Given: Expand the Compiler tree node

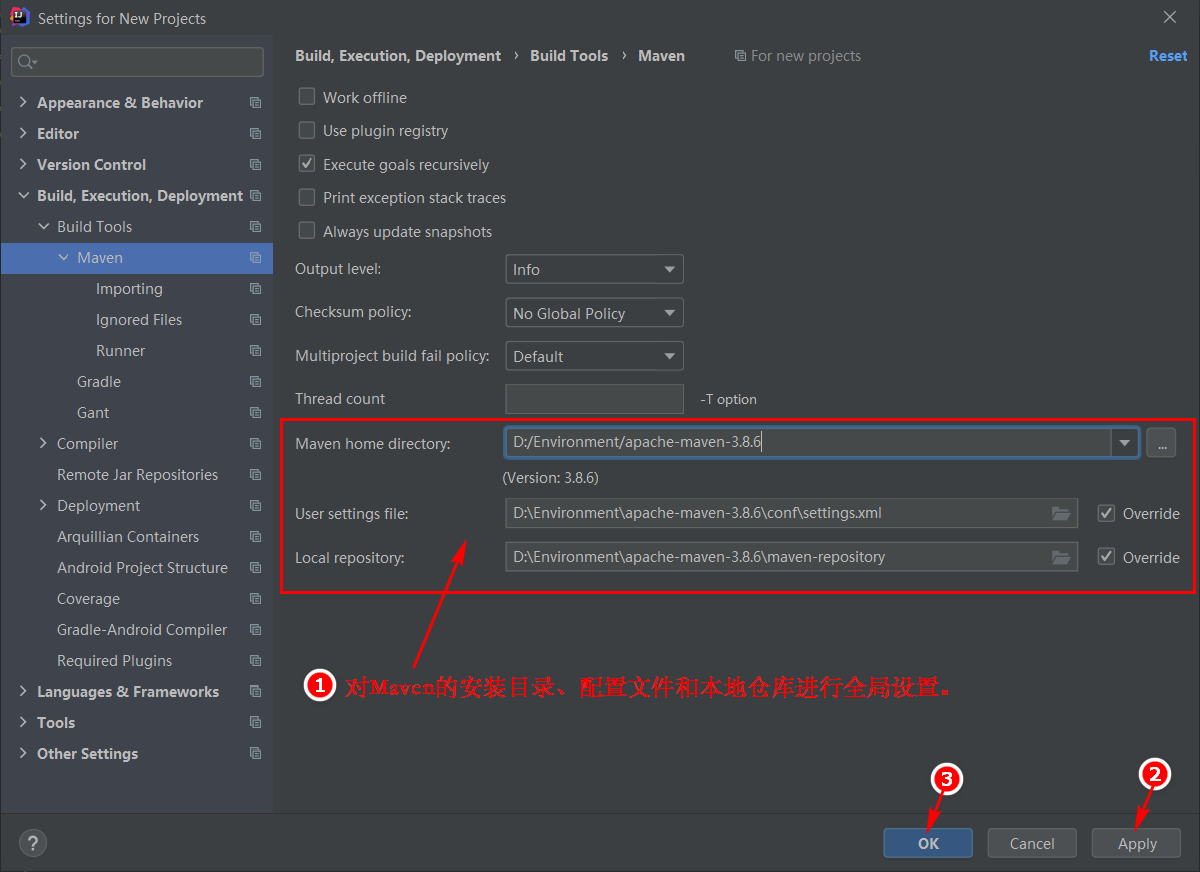Looking at the screenshot, I should 43,444.
